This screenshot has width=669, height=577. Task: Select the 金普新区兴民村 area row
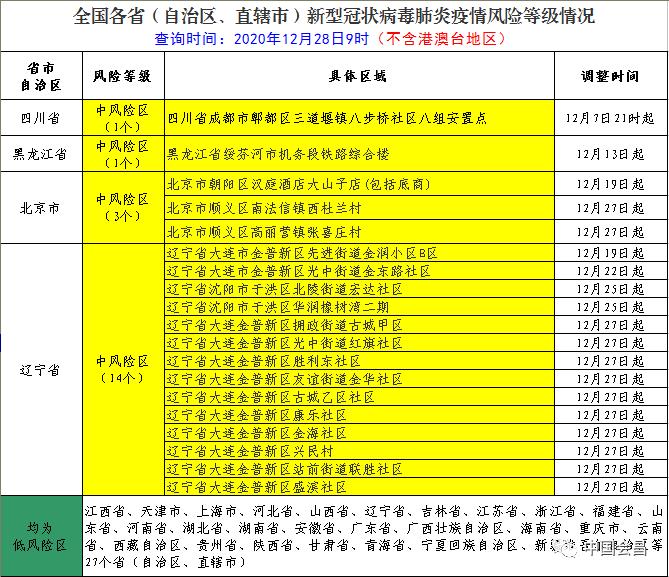click(x=359, y=451)
